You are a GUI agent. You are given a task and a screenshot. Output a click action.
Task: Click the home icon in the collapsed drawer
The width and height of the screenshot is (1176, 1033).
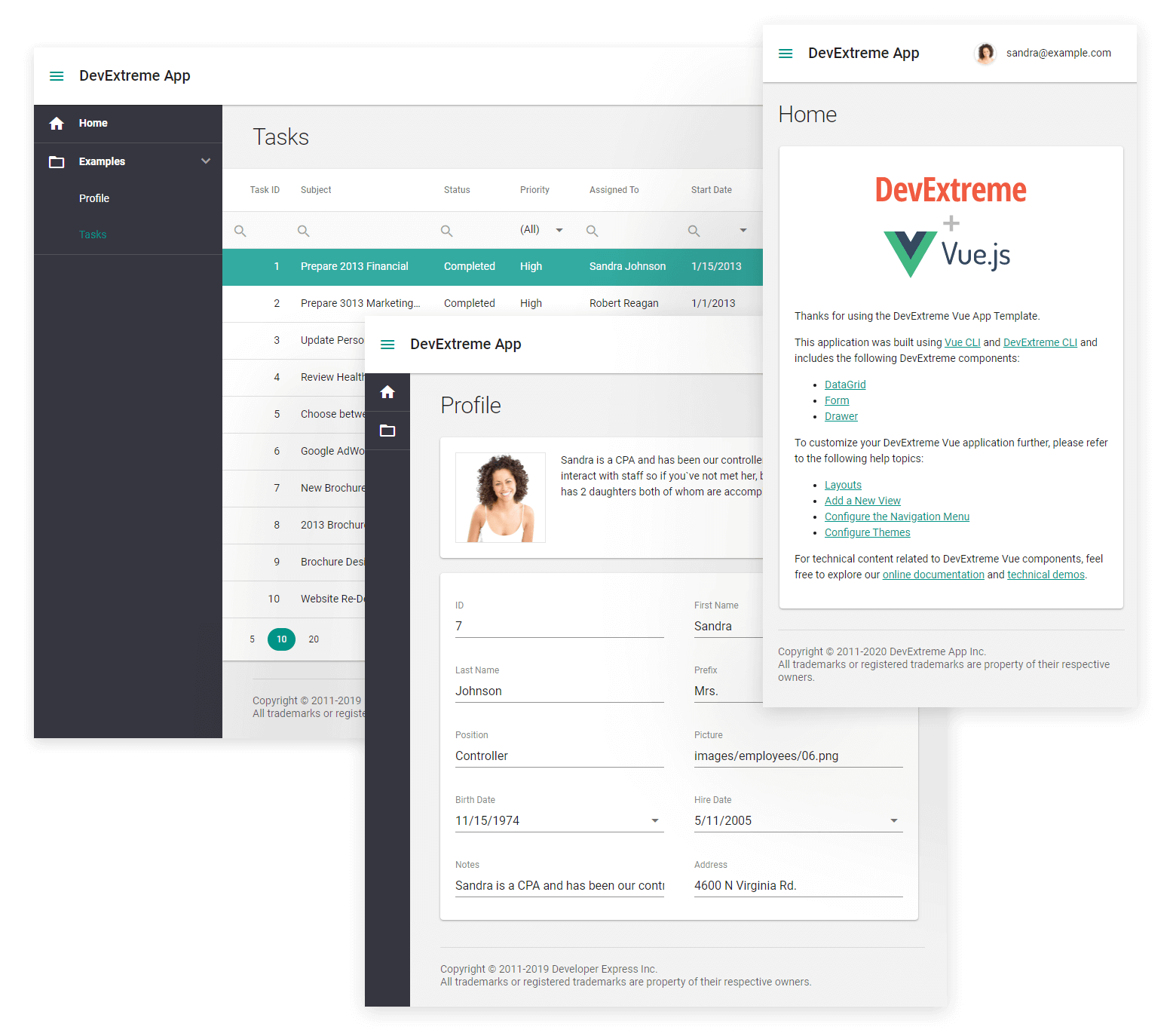pos(387,391)
